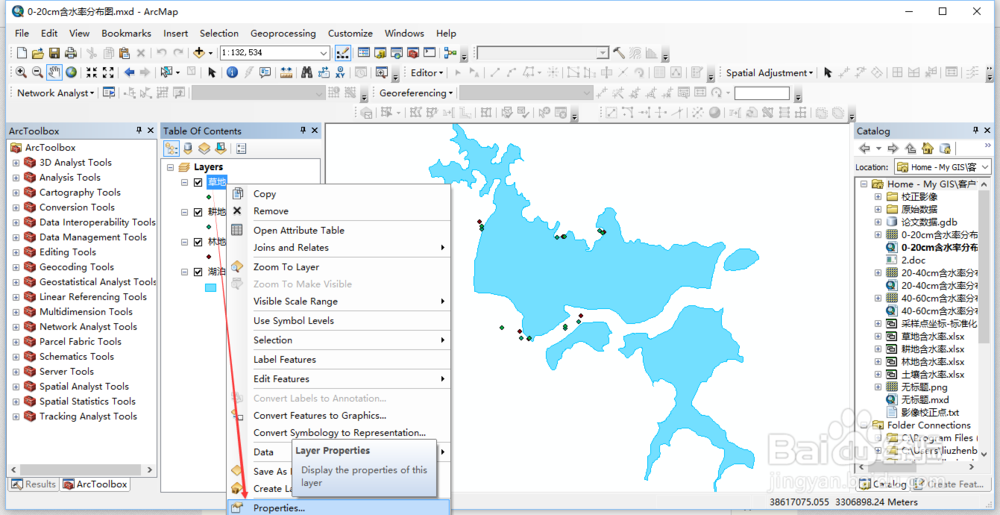1000x515 pixels.
Task: Toggle visibility of 湖泊 layer checkbox
Action: click(x=198, y=272)
